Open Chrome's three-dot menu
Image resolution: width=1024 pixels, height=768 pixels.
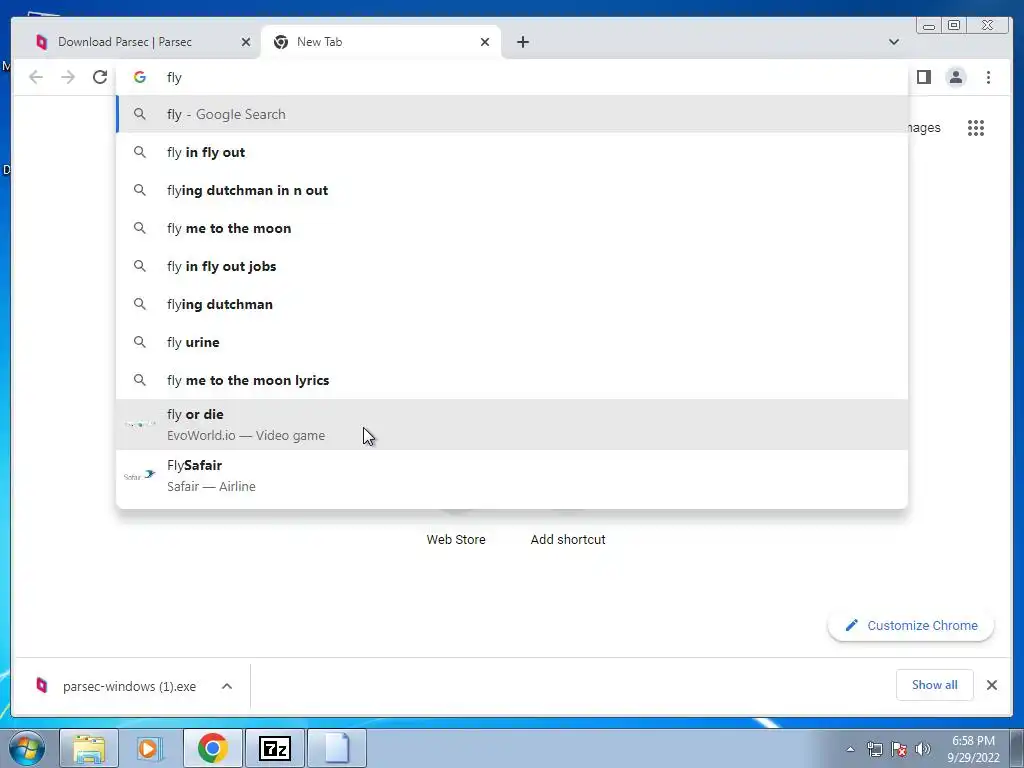(x=988, y=77)
